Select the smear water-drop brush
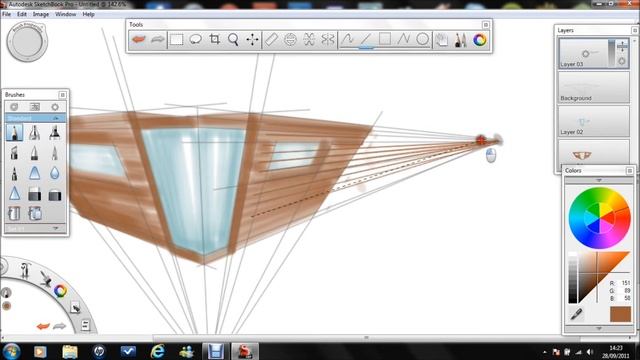The height and width of the screenshot is (360, 640). point(55,173)
